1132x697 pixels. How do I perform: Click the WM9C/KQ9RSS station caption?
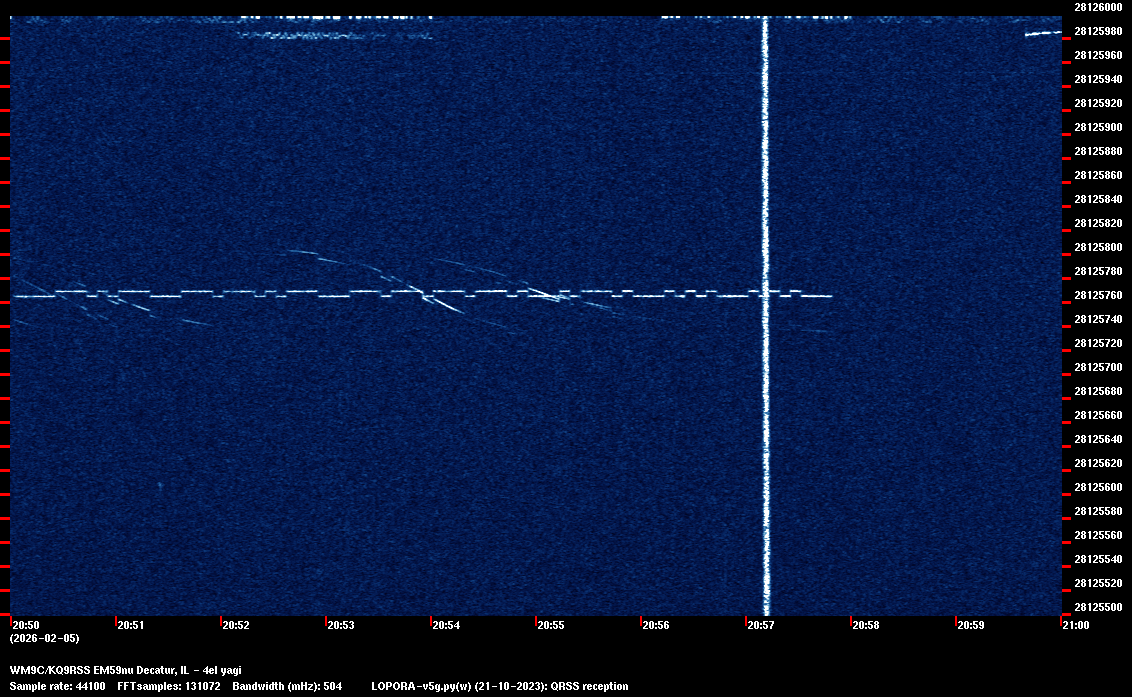click(x=125, y=670)
